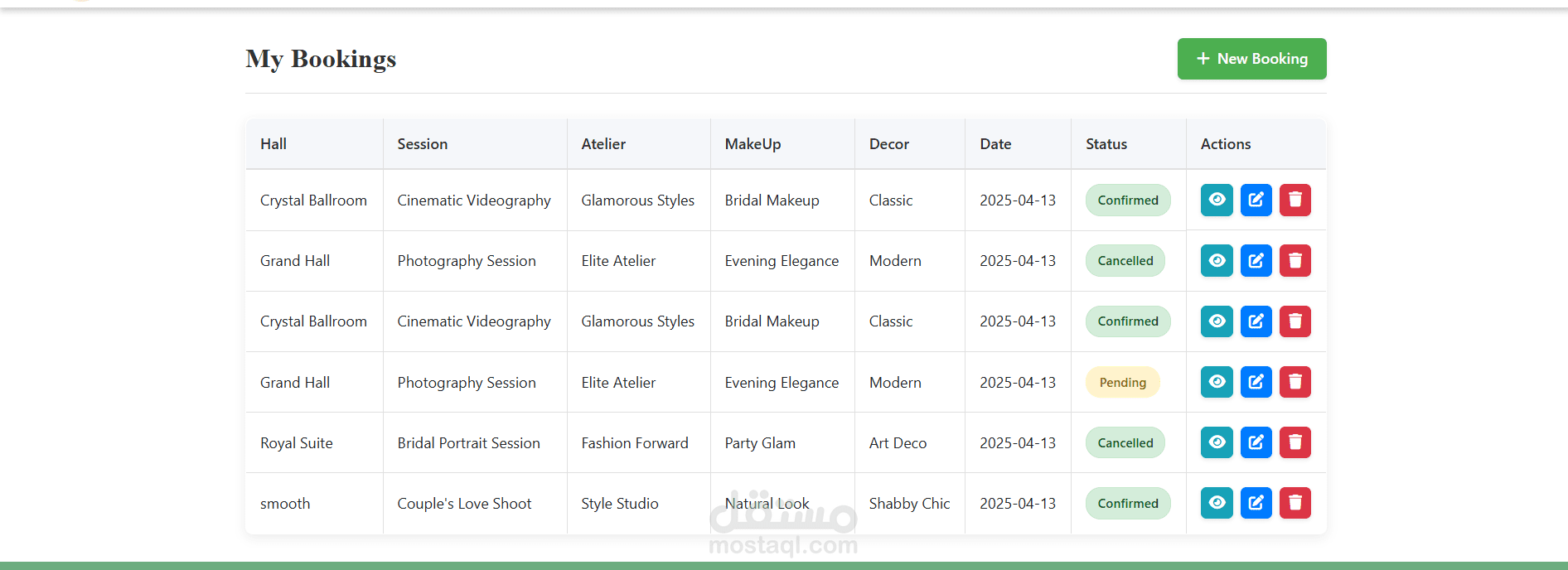Select the Status column header
Image resolution: width=1568 pixels, height=570 pixels.
coord(1106,144)
